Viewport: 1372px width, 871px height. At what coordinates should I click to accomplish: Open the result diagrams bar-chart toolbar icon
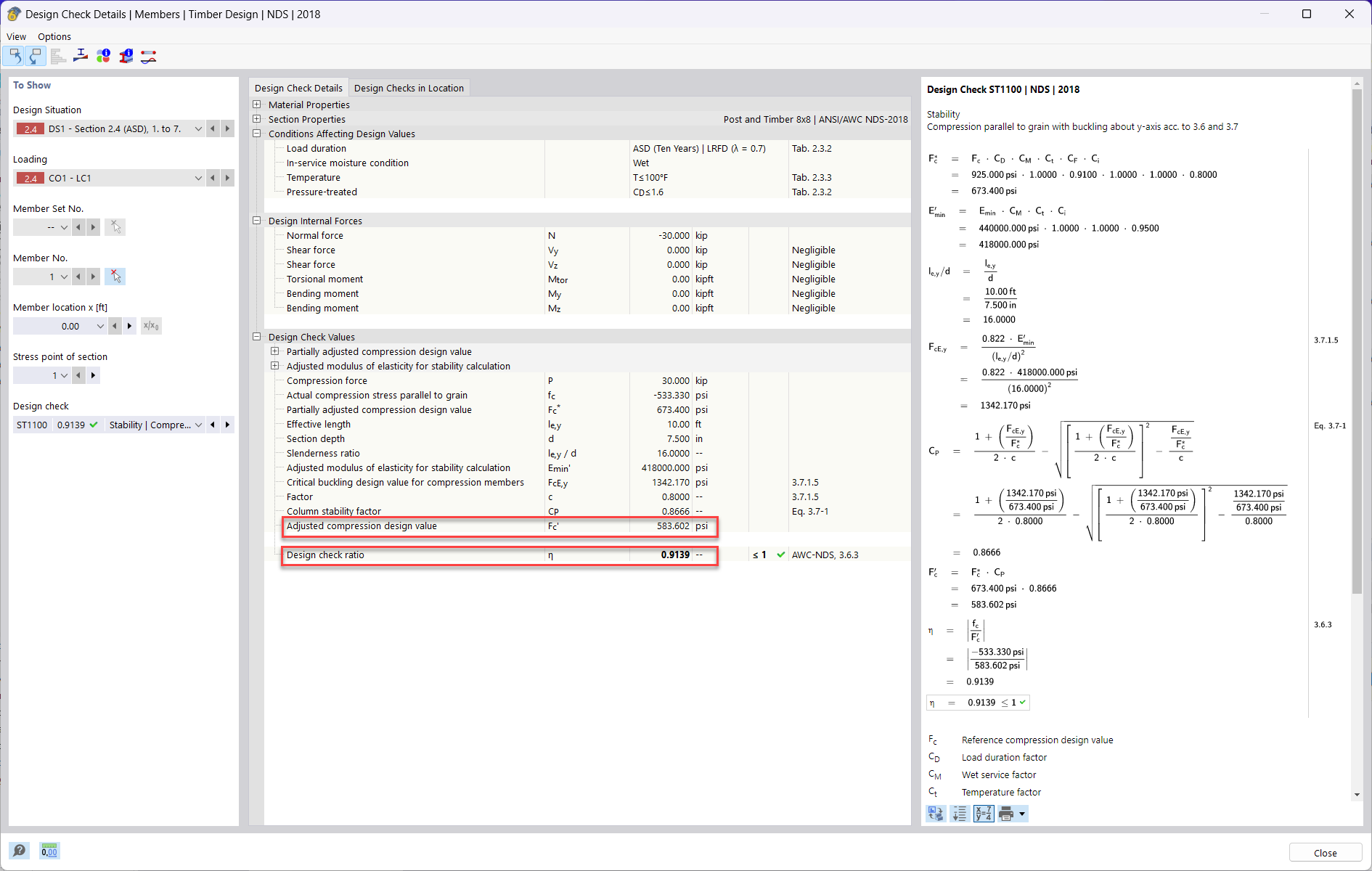pos(58,56)
